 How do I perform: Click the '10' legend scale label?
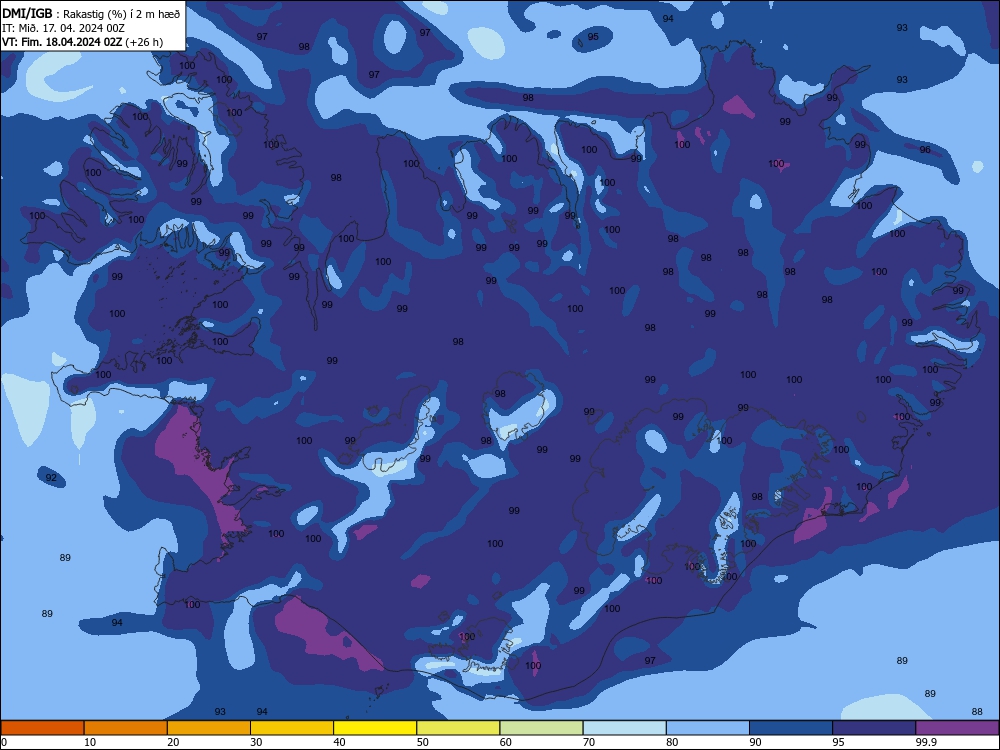click(90, 742)
